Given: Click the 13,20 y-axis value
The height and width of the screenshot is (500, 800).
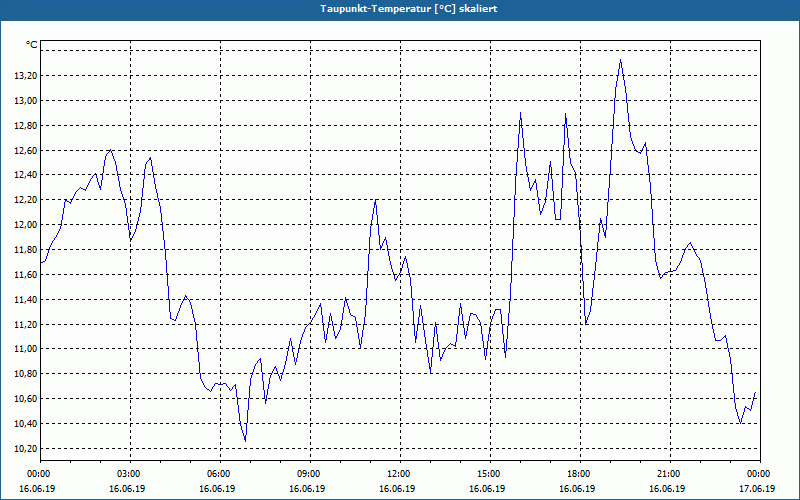Looking at the screenshot, I should click(x=26, y=76).
